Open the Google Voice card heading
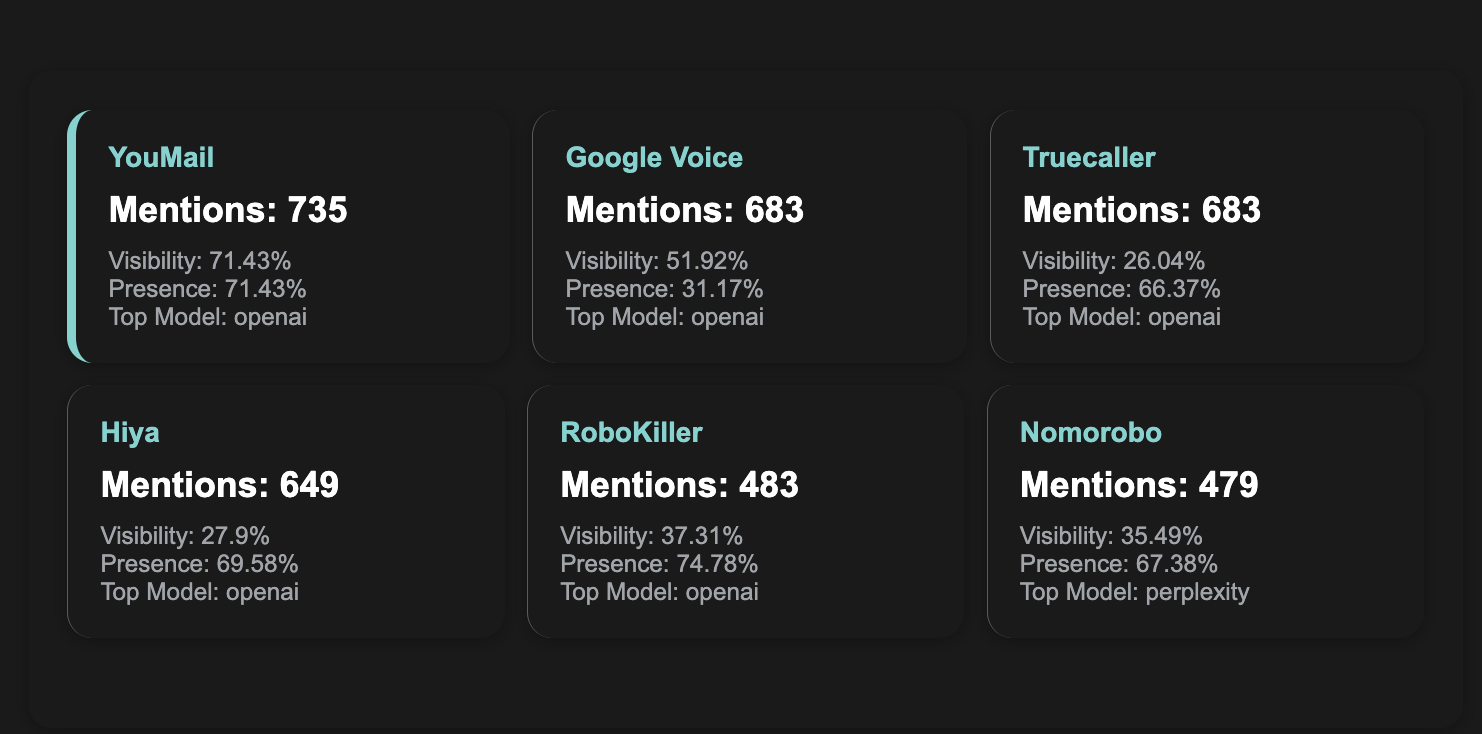This screenshot has width=1482, height=734. click(x=654, y=158)
